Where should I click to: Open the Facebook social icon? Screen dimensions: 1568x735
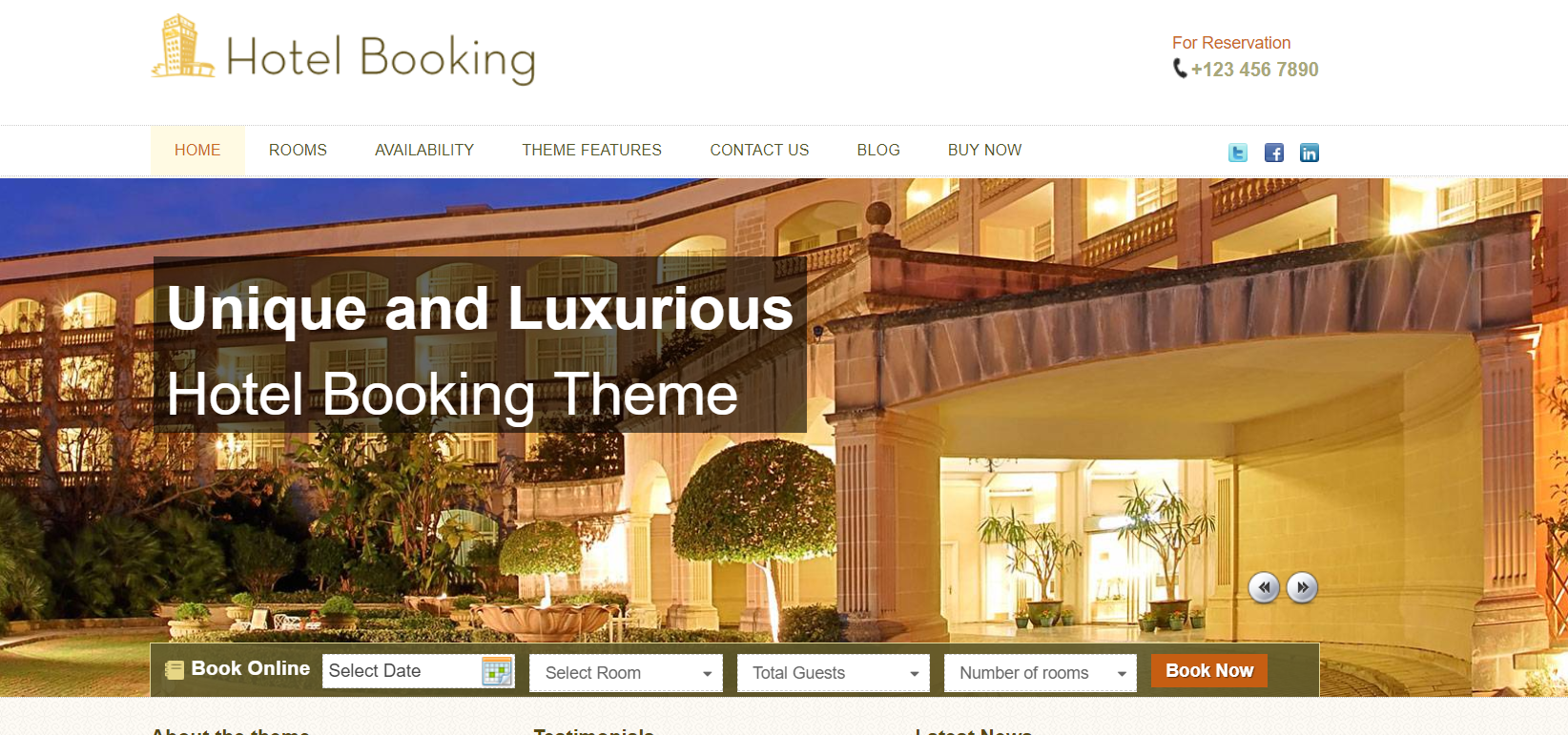point(1274,153)
